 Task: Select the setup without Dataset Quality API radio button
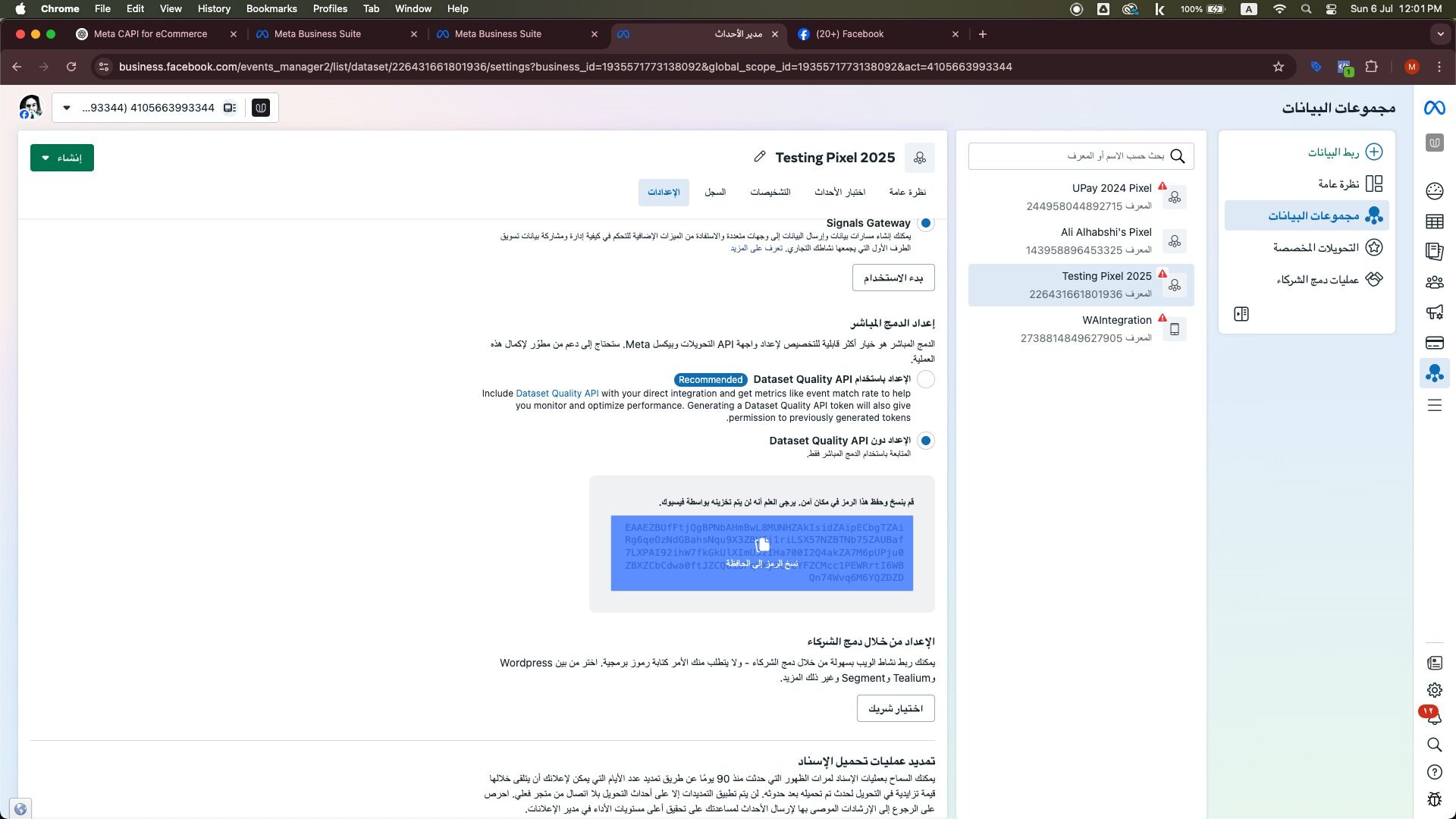(925, 441)
